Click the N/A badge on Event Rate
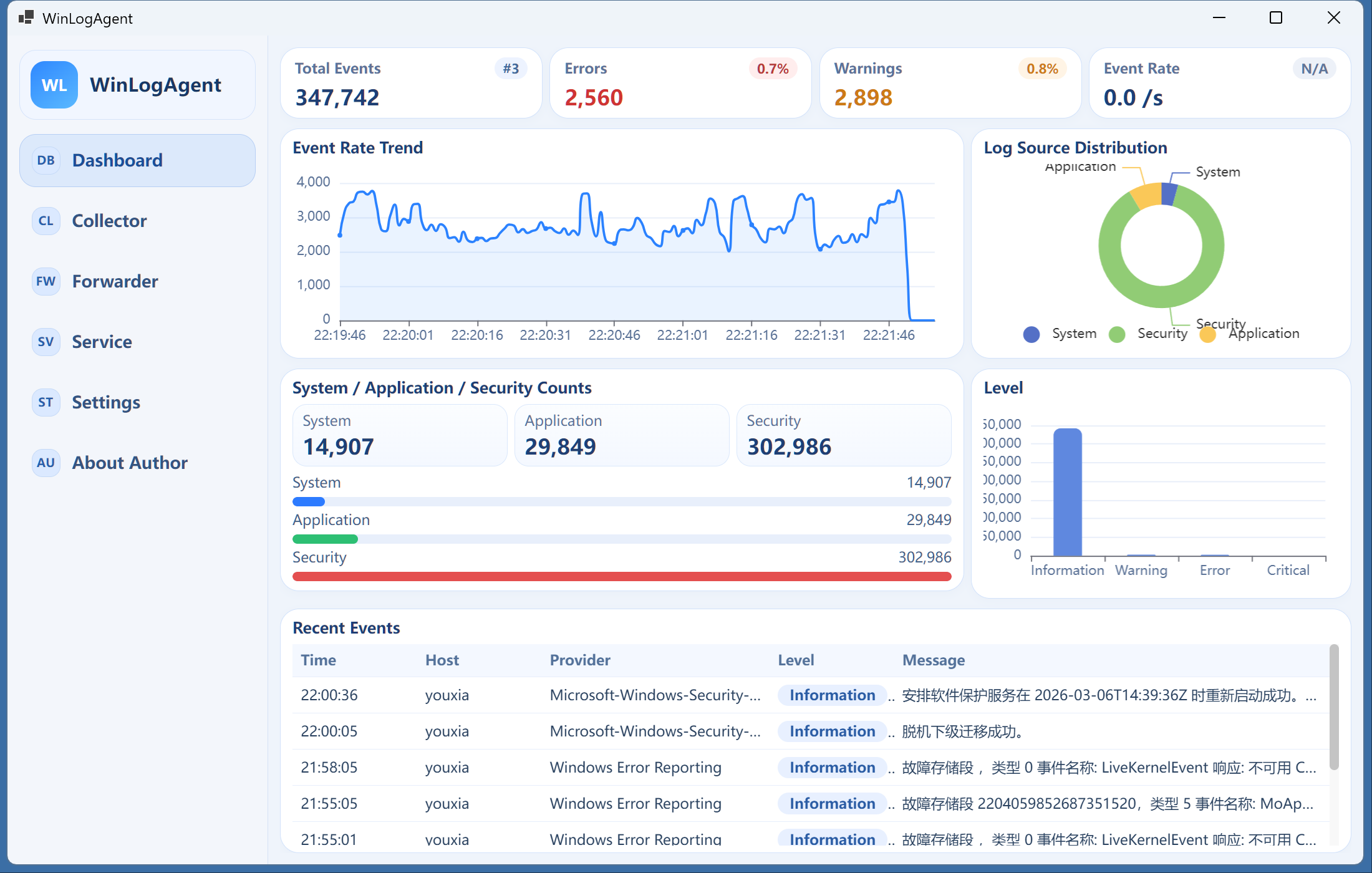The width and height of the screenshot is (1372, 873). (1314, 69)
